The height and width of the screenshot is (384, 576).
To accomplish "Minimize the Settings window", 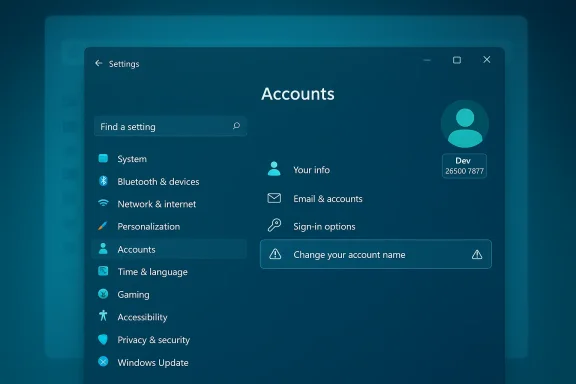I will [x=427, y=60].
